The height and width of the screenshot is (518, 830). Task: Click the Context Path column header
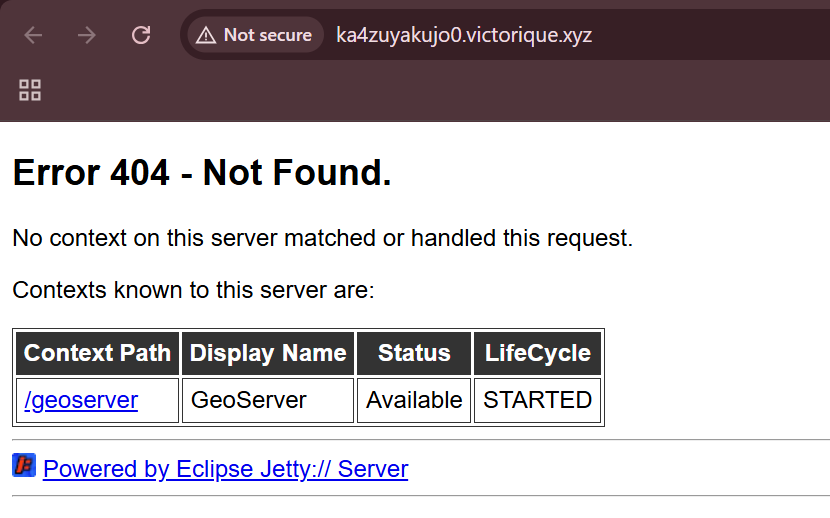coord(97,353)
